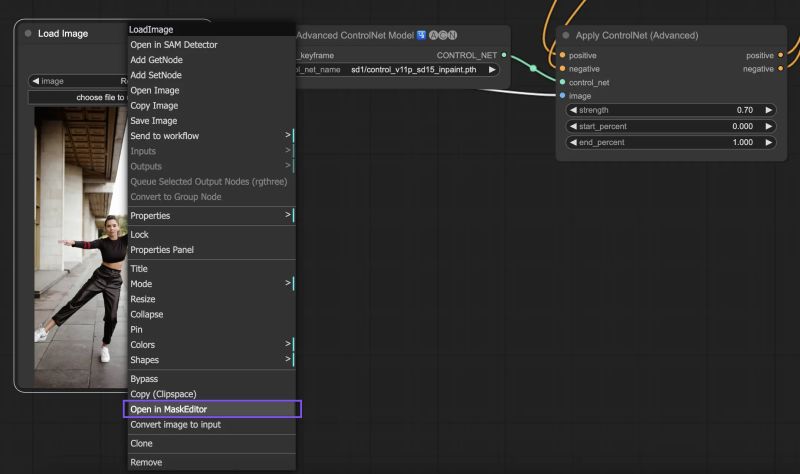This screenshot has height=474, width=800.
Task: Click the negative input connector dot
Action: [562, 68]
